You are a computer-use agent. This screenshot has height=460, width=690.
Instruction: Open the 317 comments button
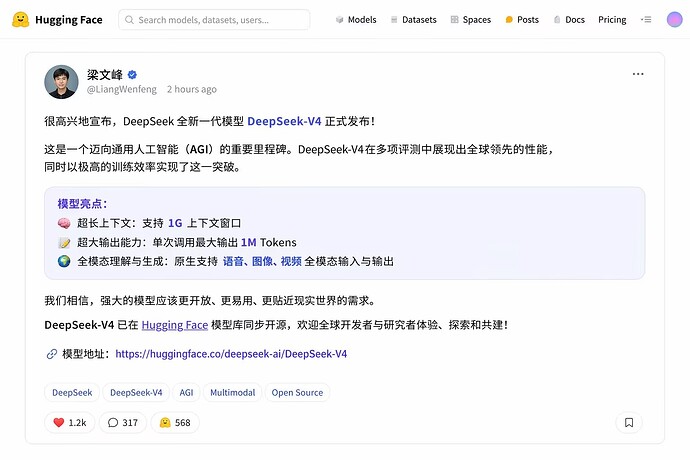123,423
